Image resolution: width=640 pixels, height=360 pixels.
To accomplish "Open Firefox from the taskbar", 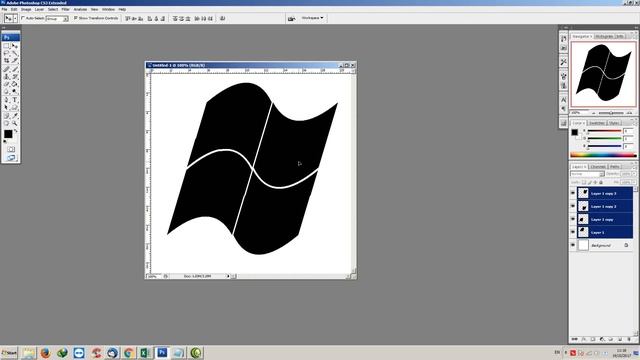I will pos(45,353).
